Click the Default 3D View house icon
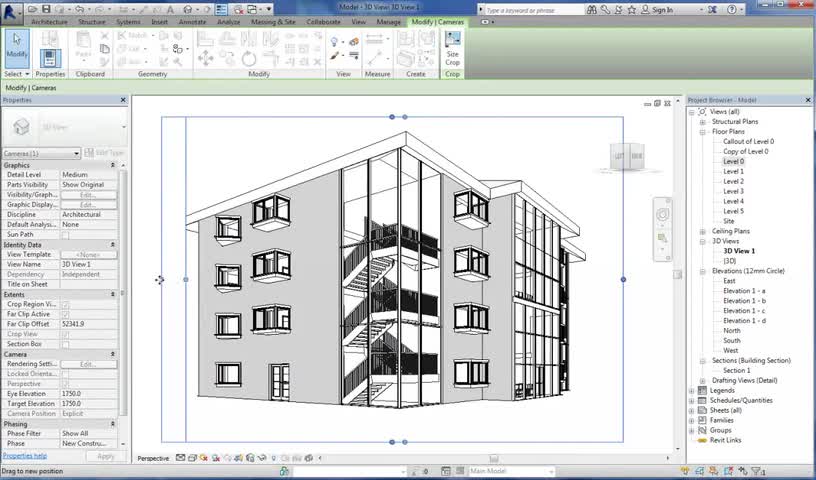Screen dimensions: 816x480 pyautogui.click(x=188, y=9)
